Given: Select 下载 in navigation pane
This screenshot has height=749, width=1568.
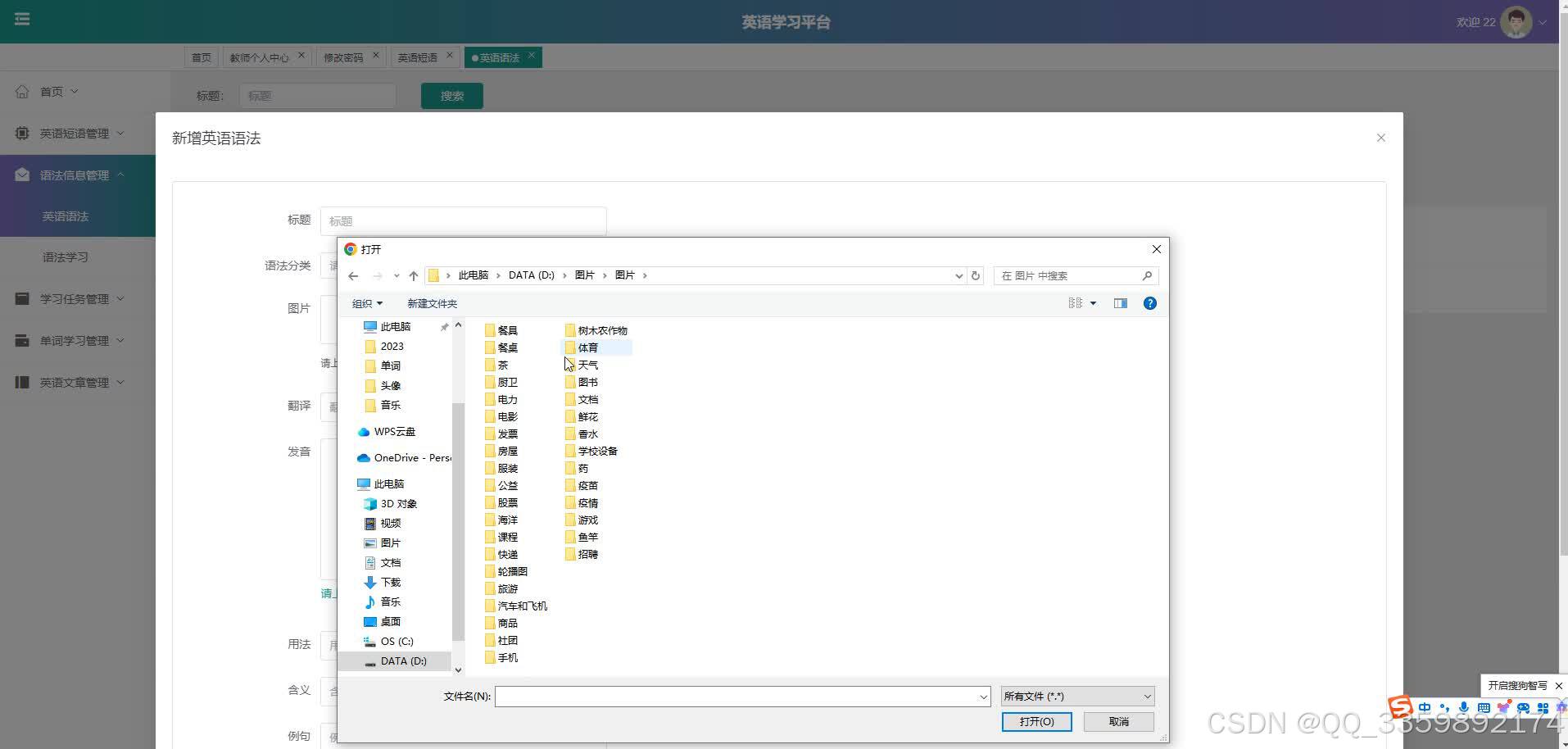Looking at the screenshot, I should point(383,583).
